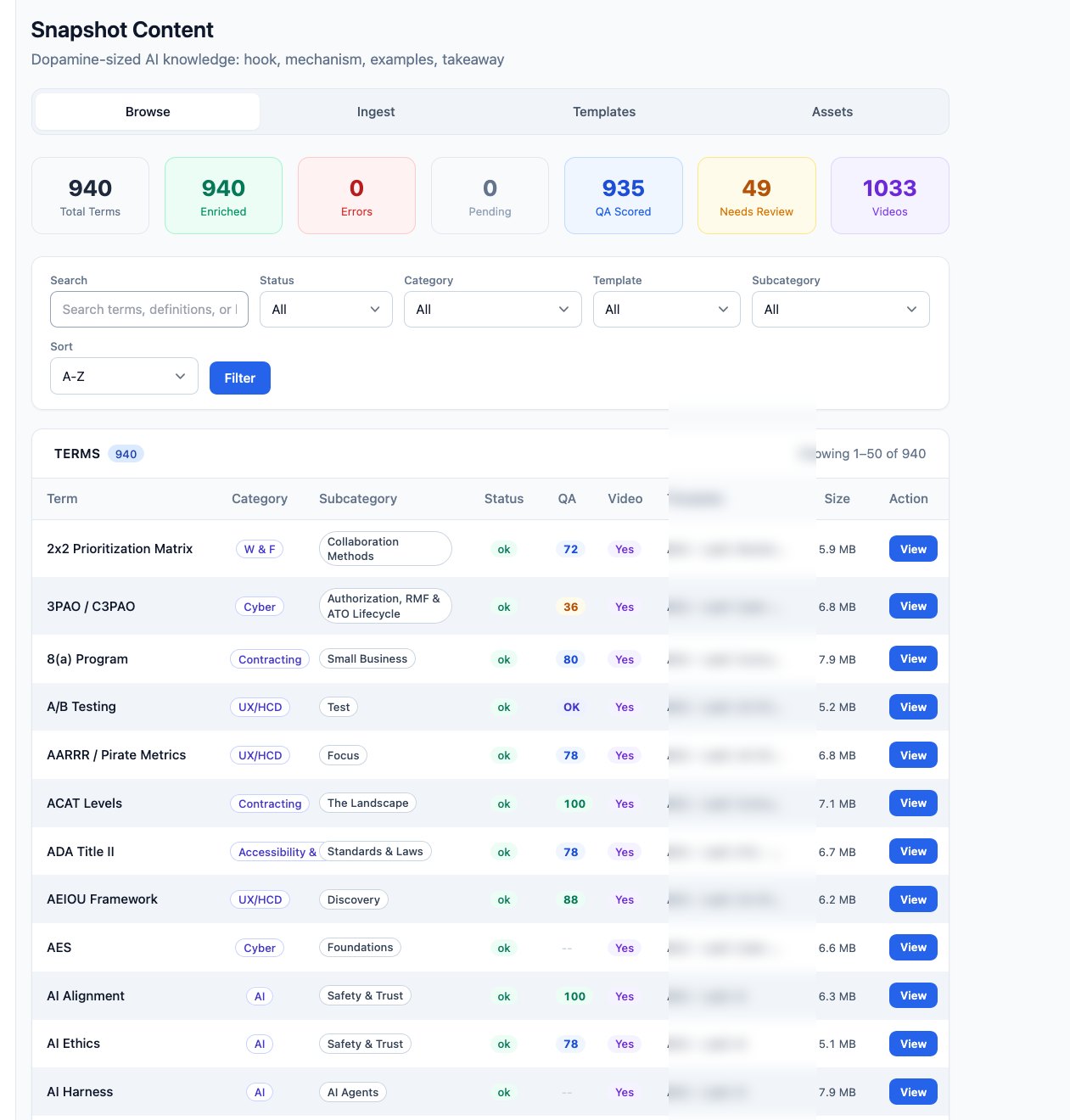Switch to the Browse tab

pos(148,112)
